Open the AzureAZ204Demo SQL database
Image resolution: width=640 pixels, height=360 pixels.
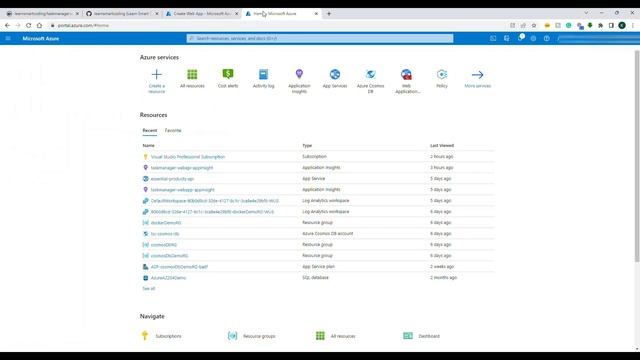[168, 278]
